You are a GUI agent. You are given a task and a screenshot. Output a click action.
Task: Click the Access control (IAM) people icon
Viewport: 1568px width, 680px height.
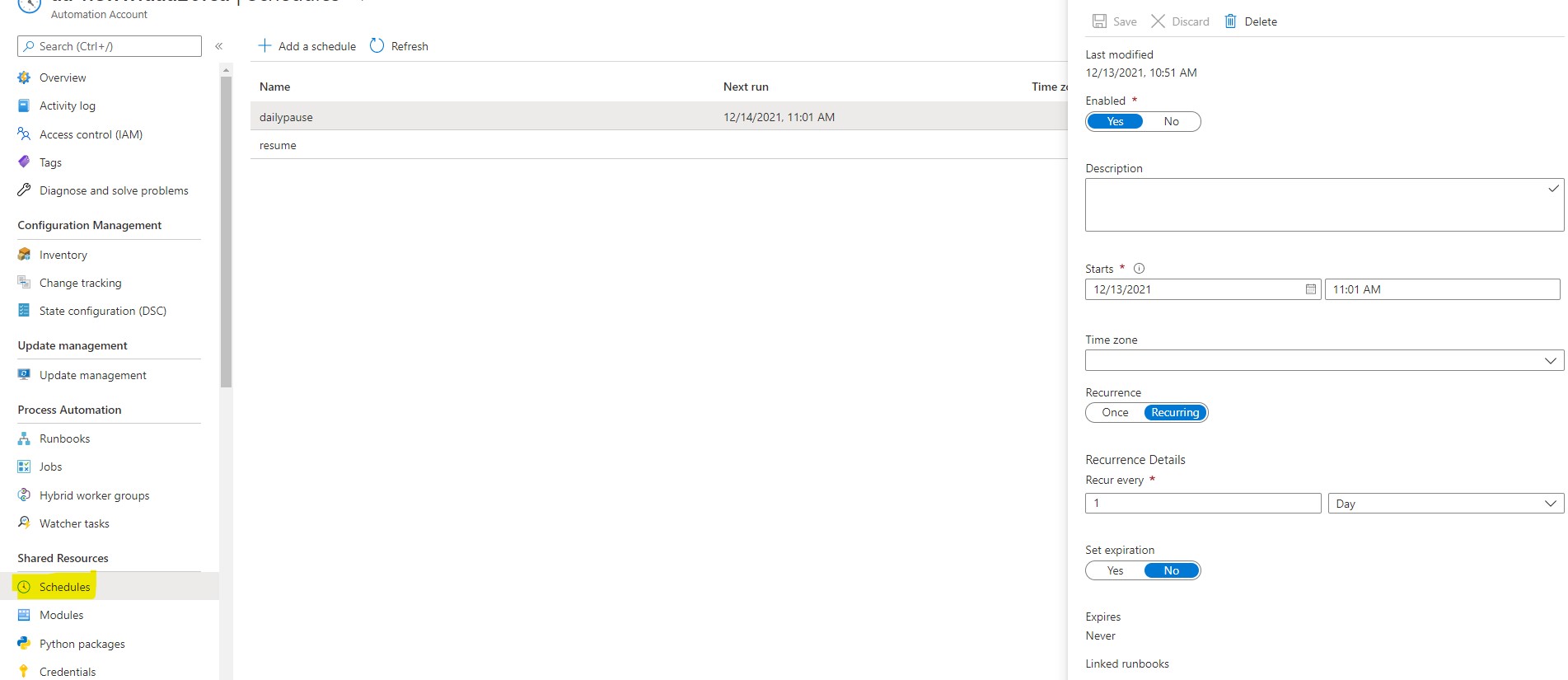tap(24, 134)
